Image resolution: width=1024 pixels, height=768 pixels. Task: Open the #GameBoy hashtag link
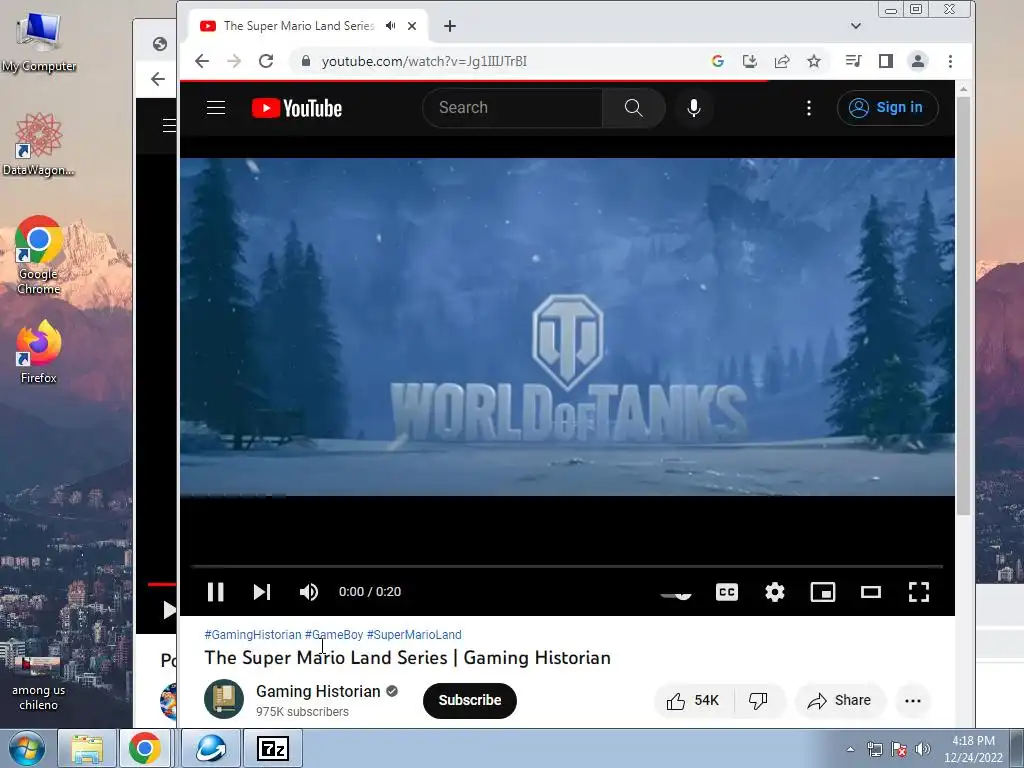[x=334, y=635]
